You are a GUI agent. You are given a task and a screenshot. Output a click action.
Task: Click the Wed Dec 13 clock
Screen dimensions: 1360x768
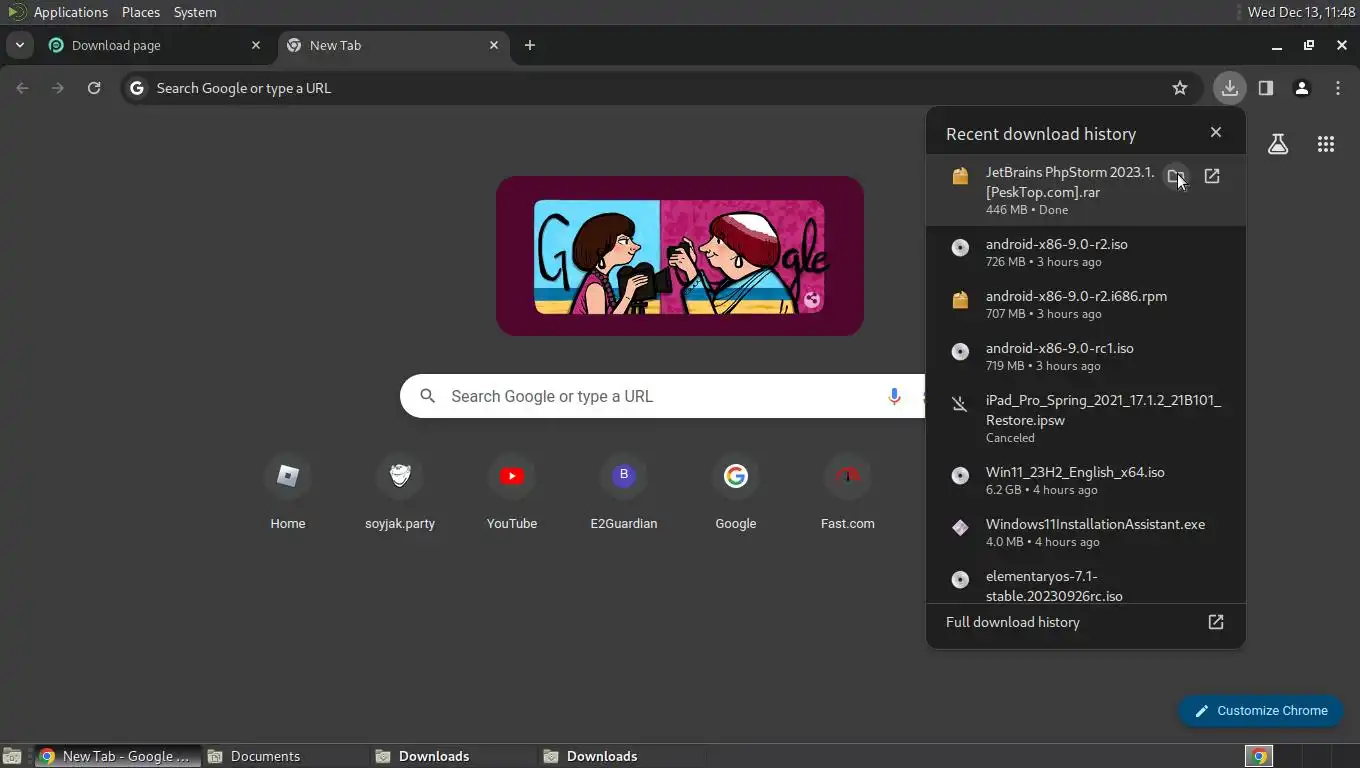pos(1301,12)
